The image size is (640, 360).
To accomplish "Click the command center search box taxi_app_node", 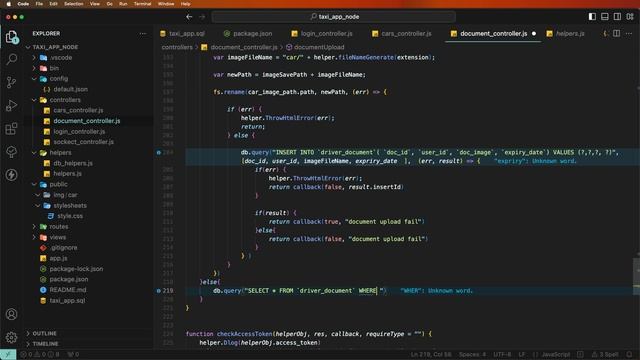I will tap(333, 17).
